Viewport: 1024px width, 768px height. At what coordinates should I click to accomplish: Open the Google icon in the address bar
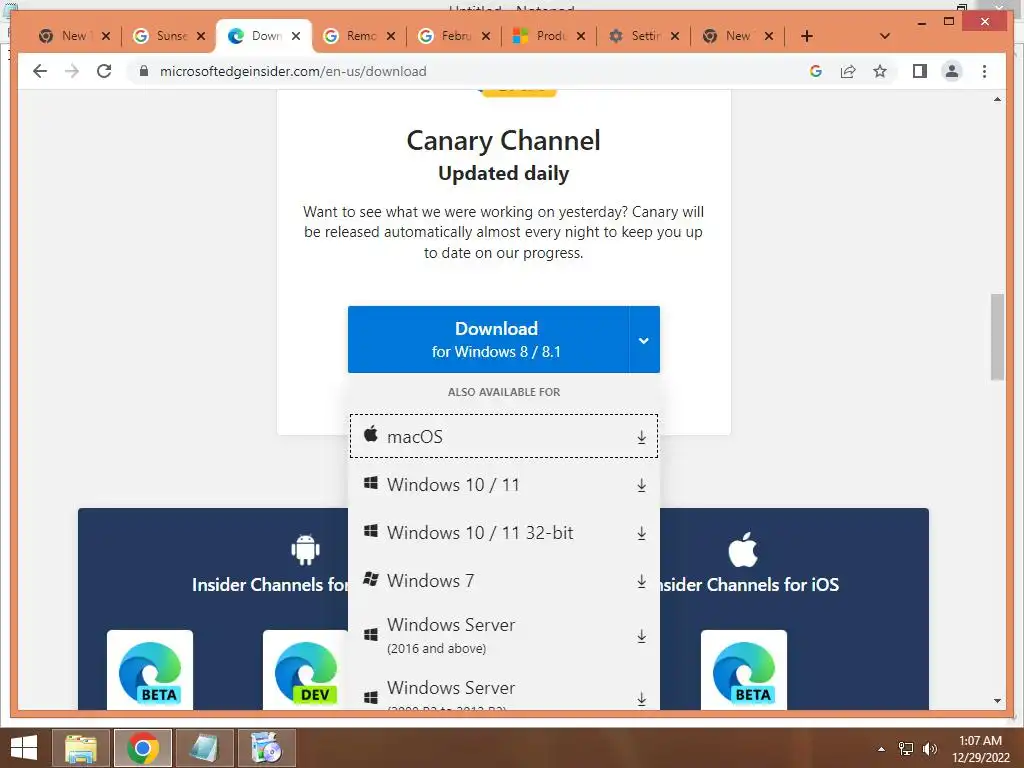tap(816, 71)
